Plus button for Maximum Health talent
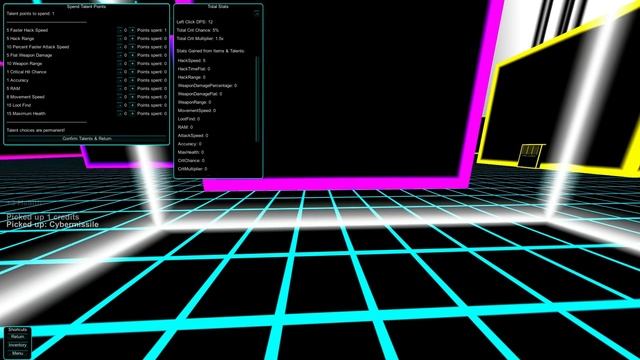Screen dimensions: 640x360 (132, 113)
